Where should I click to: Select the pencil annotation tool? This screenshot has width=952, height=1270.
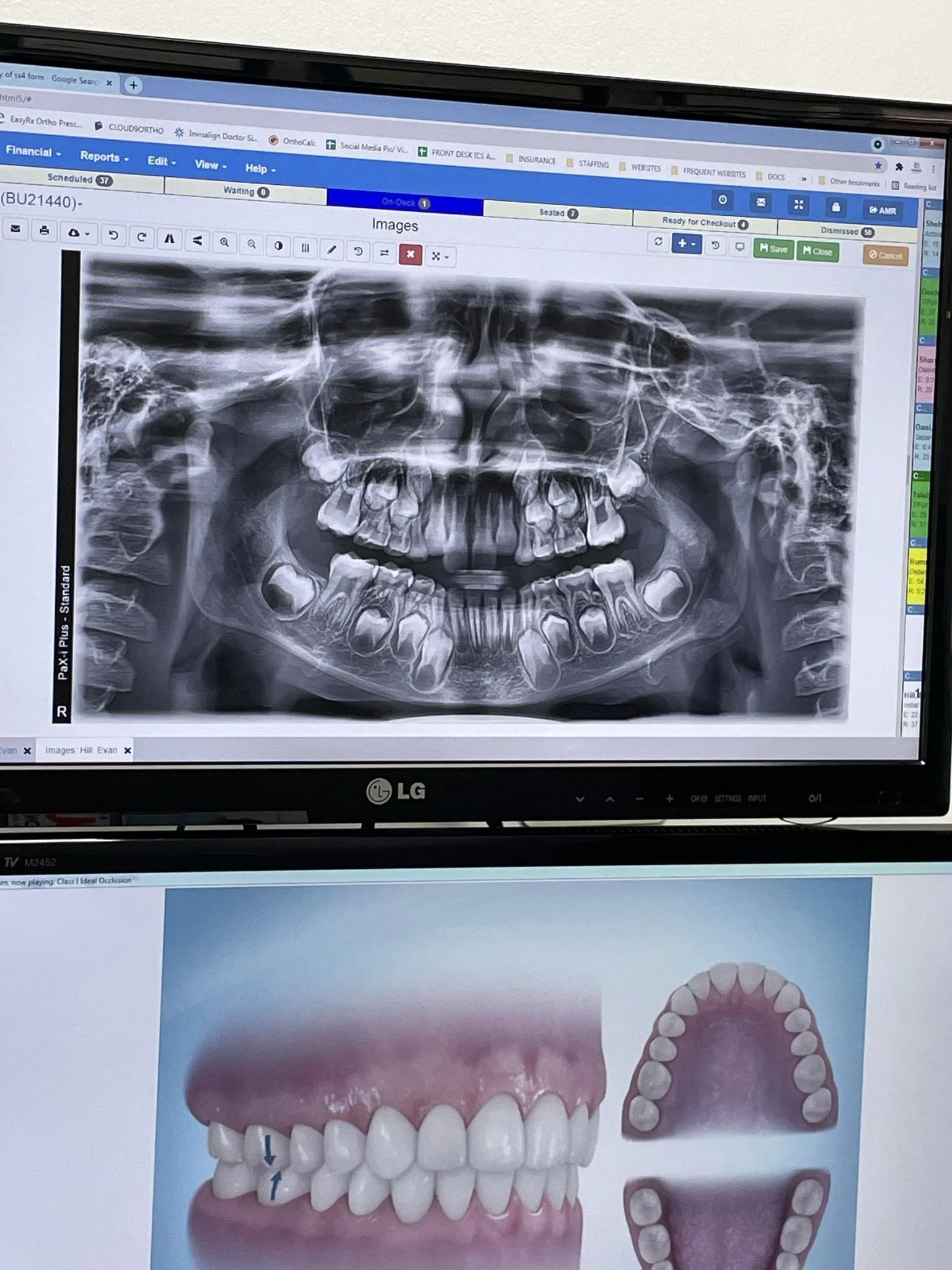[332, 249]
